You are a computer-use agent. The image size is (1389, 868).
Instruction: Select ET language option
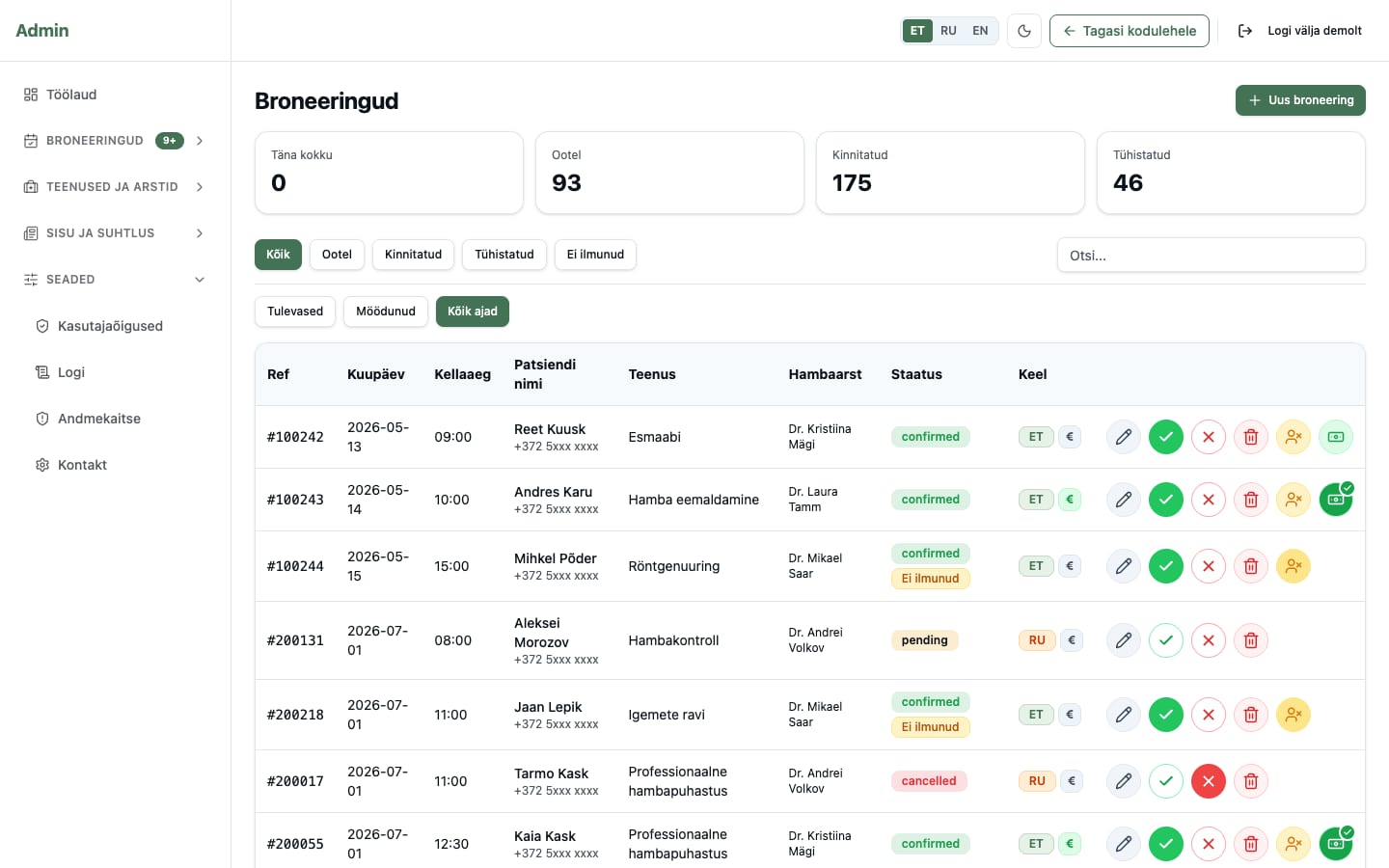click(917, 31)
